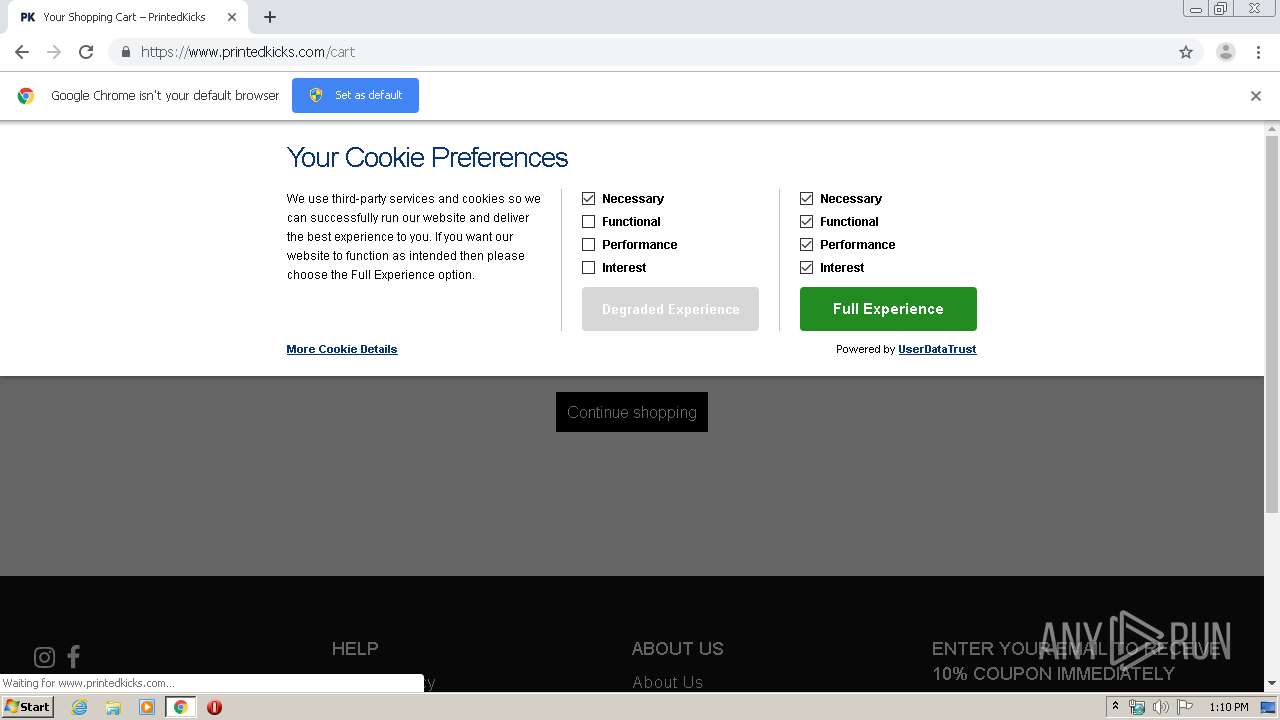The width and height of the screenshot is (1280, 720).
Task: Launch Internet Explorer from taskbar
Action: (79, 707)
